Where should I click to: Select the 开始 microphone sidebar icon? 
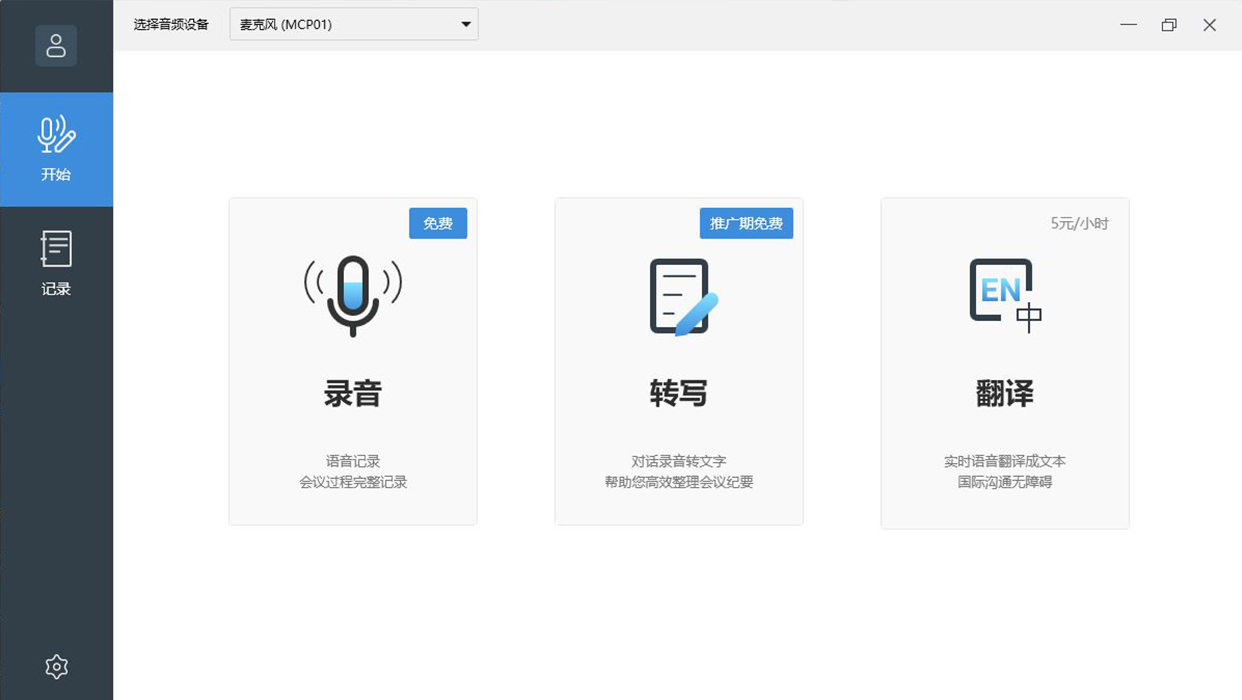pos(56,135)
